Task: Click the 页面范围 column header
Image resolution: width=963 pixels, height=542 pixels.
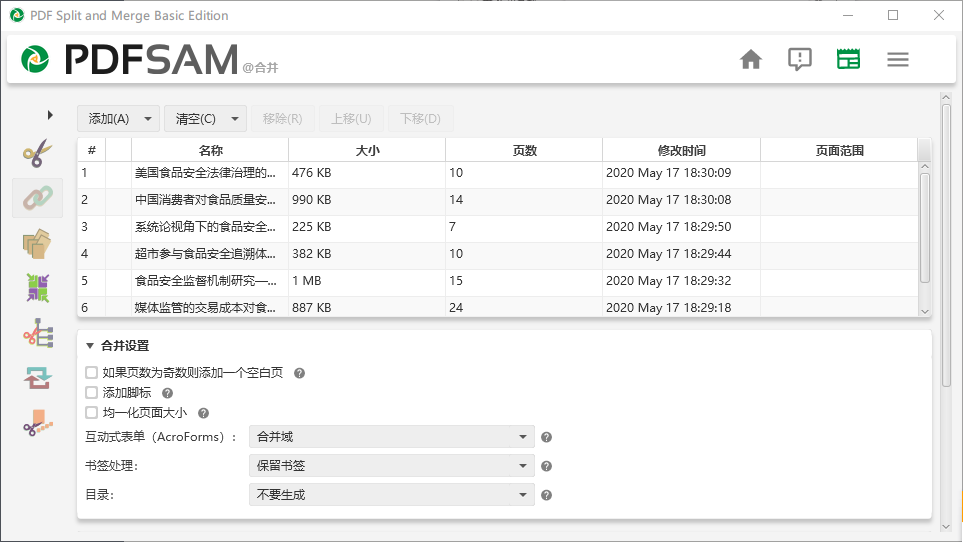Action: (x=839, y=150)
